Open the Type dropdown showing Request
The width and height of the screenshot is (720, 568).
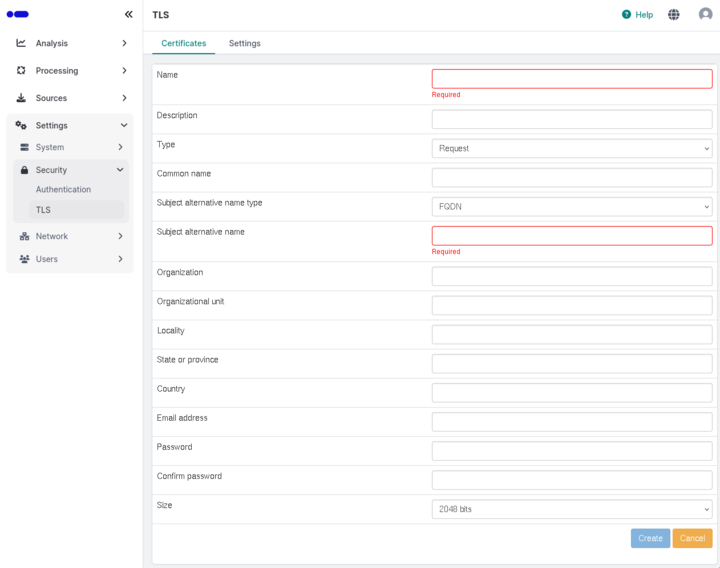572,148
